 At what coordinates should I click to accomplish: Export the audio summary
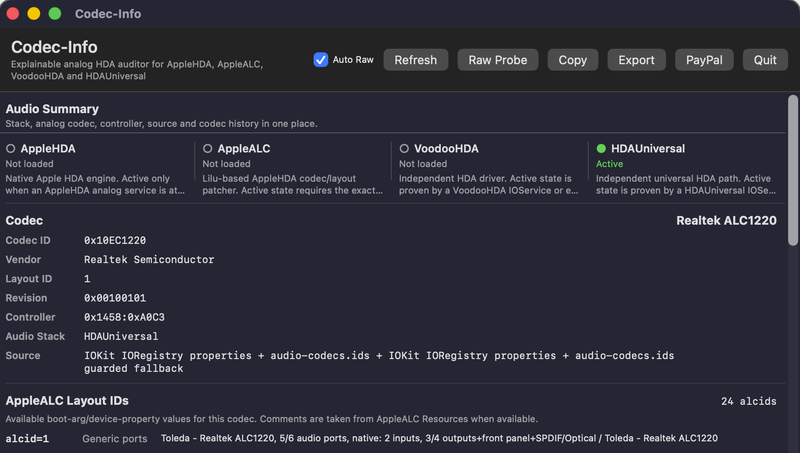tap(636, 60)
